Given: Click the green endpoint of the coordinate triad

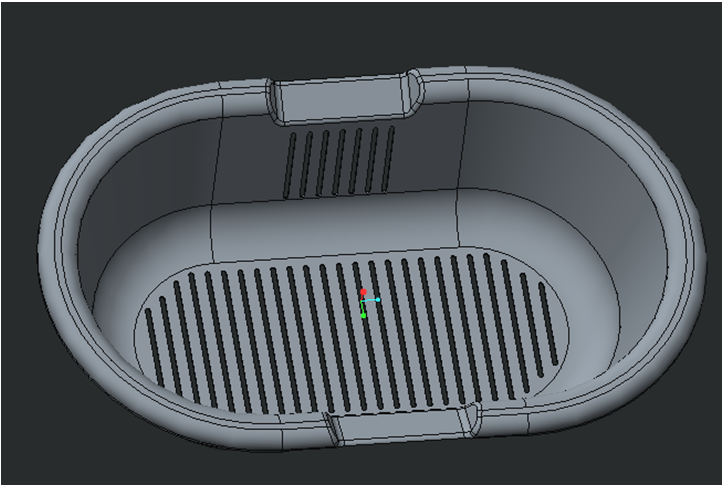Looking at the screenshot, I should 363,316.
